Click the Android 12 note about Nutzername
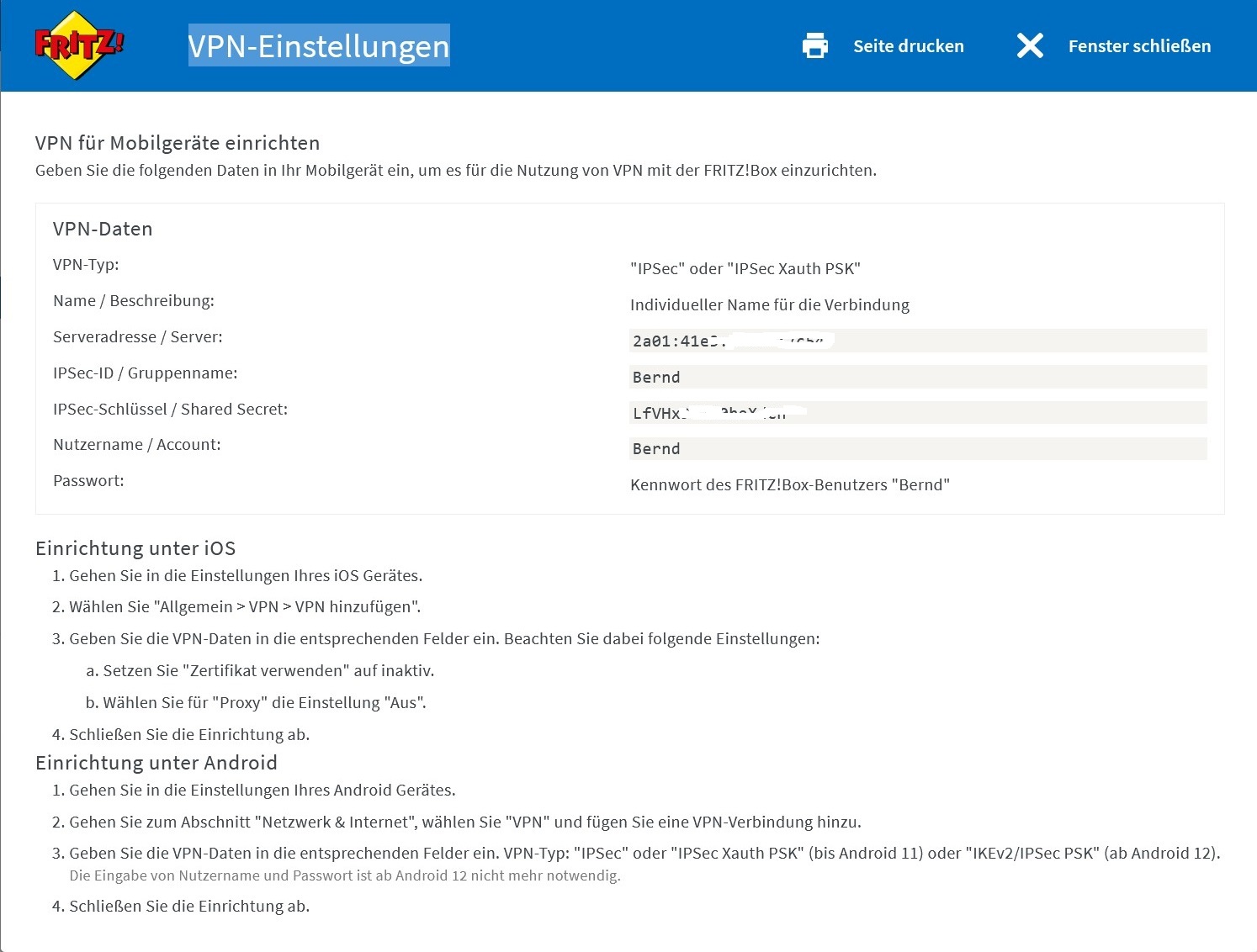This screenshot has width=1257, height=952. click(x=345, y=876)
